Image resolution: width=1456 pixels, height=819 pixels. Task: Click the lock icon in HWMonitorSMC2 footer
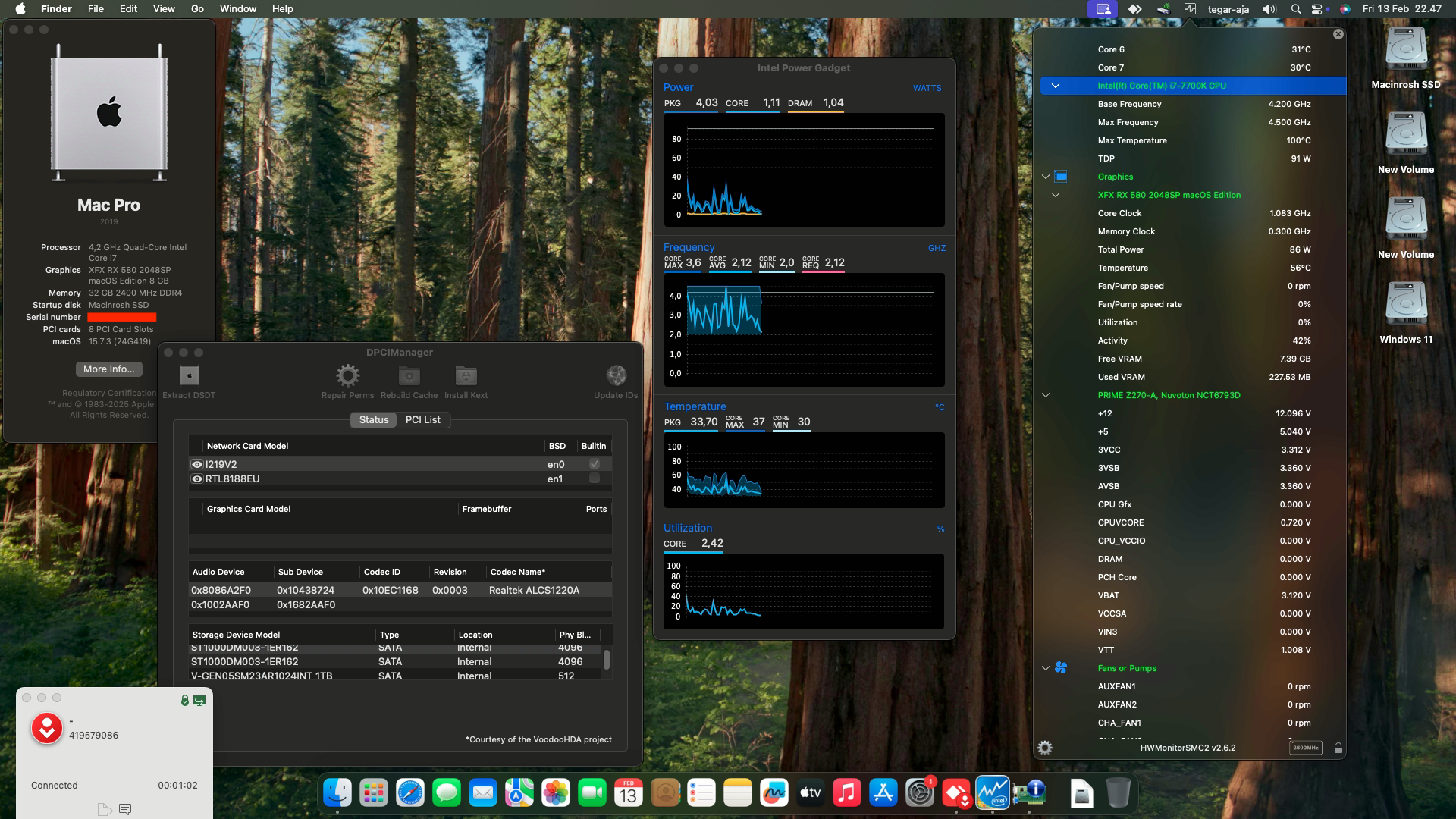(x=1338, y=748)
